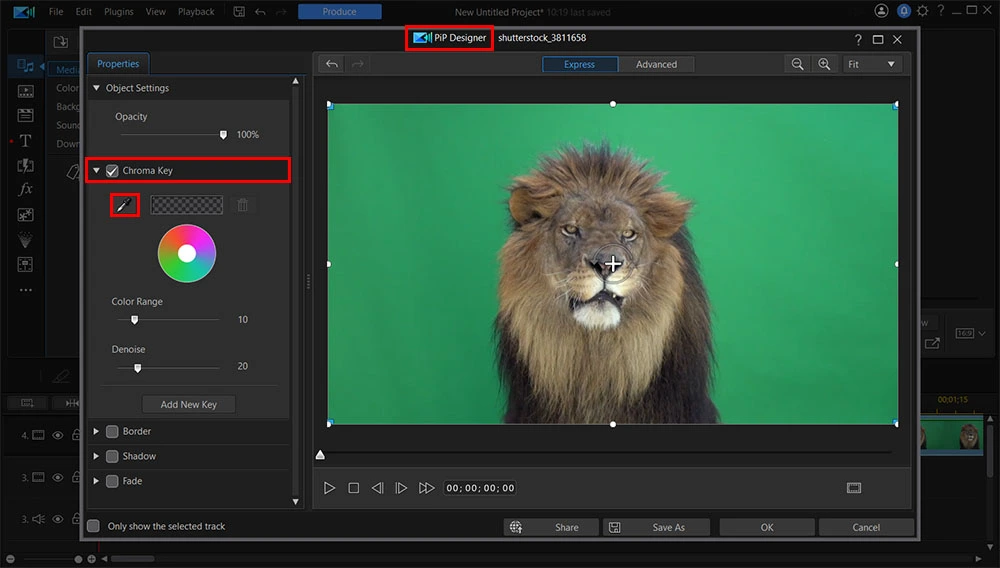
Task: Click the Add New Key button
Action: tap(188, 404)
